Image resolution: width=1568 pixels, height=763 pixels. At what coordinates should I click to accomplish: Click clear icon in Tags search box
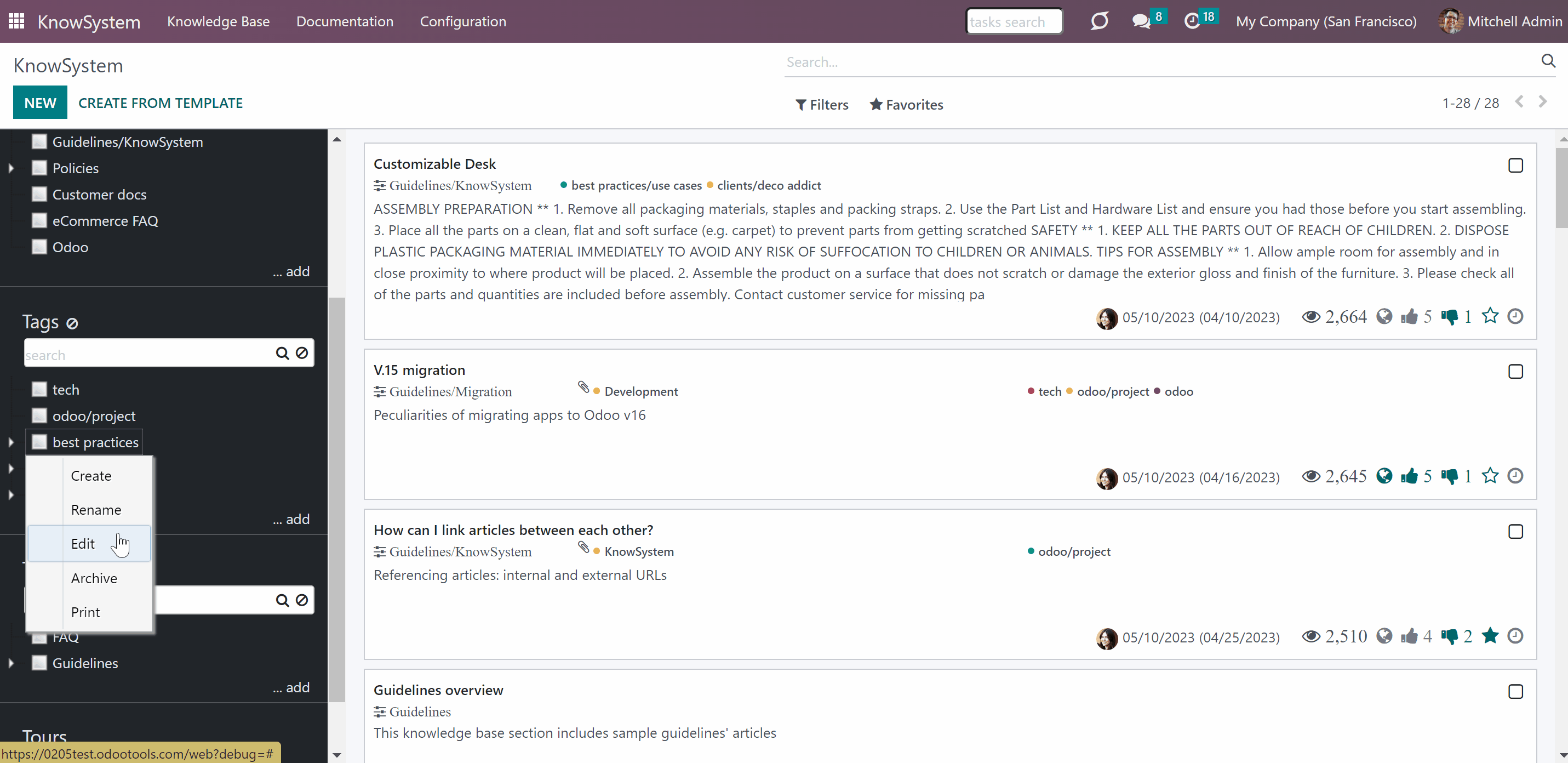[x=302, y=353]
